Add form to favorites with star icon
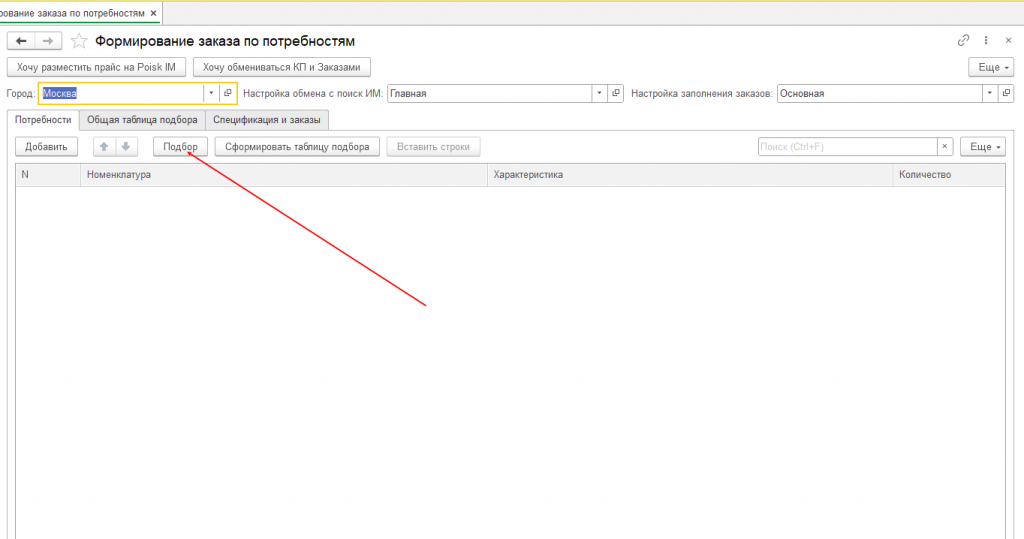 point(79,41)
